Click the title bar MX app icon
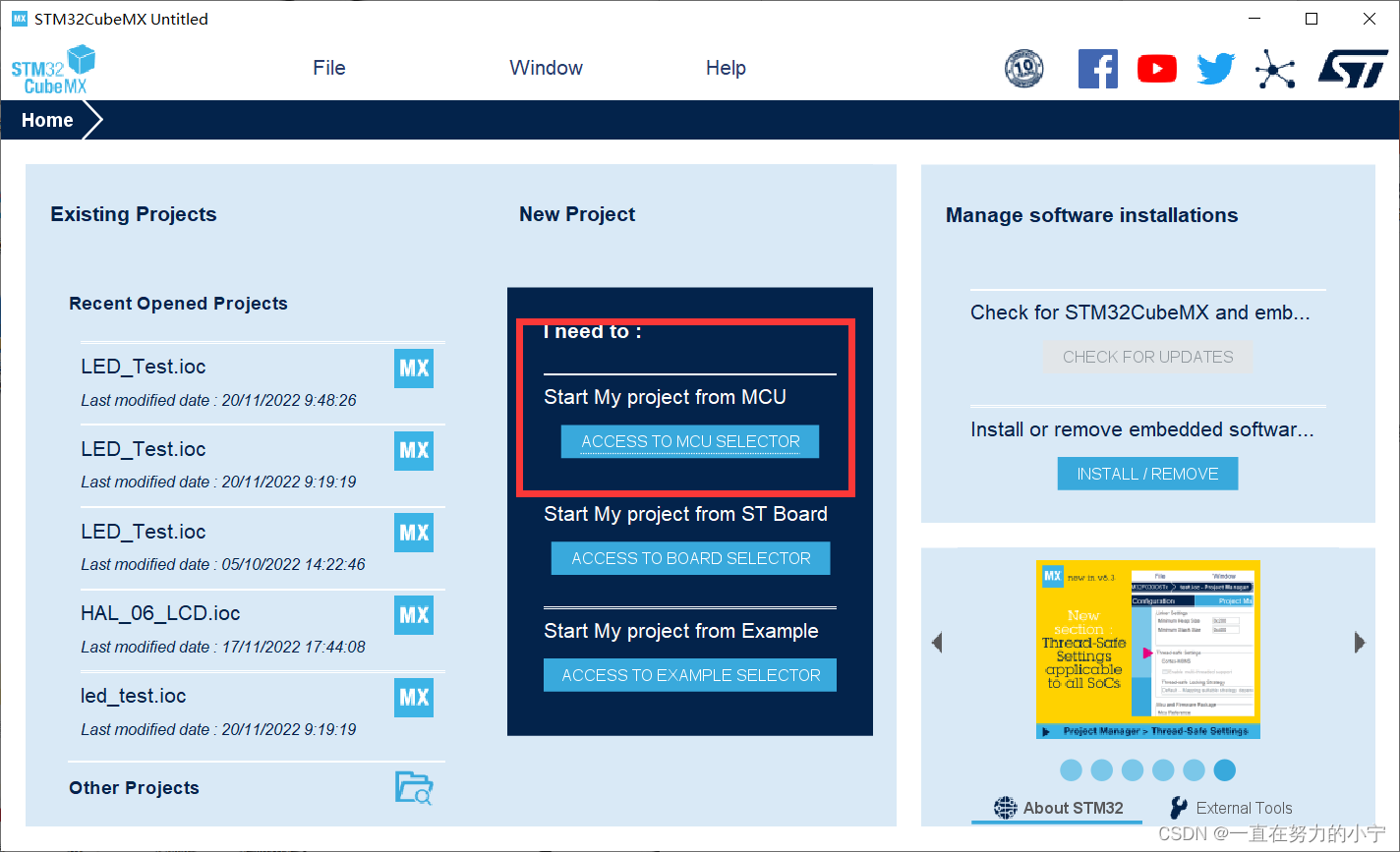 click(20, 19)
